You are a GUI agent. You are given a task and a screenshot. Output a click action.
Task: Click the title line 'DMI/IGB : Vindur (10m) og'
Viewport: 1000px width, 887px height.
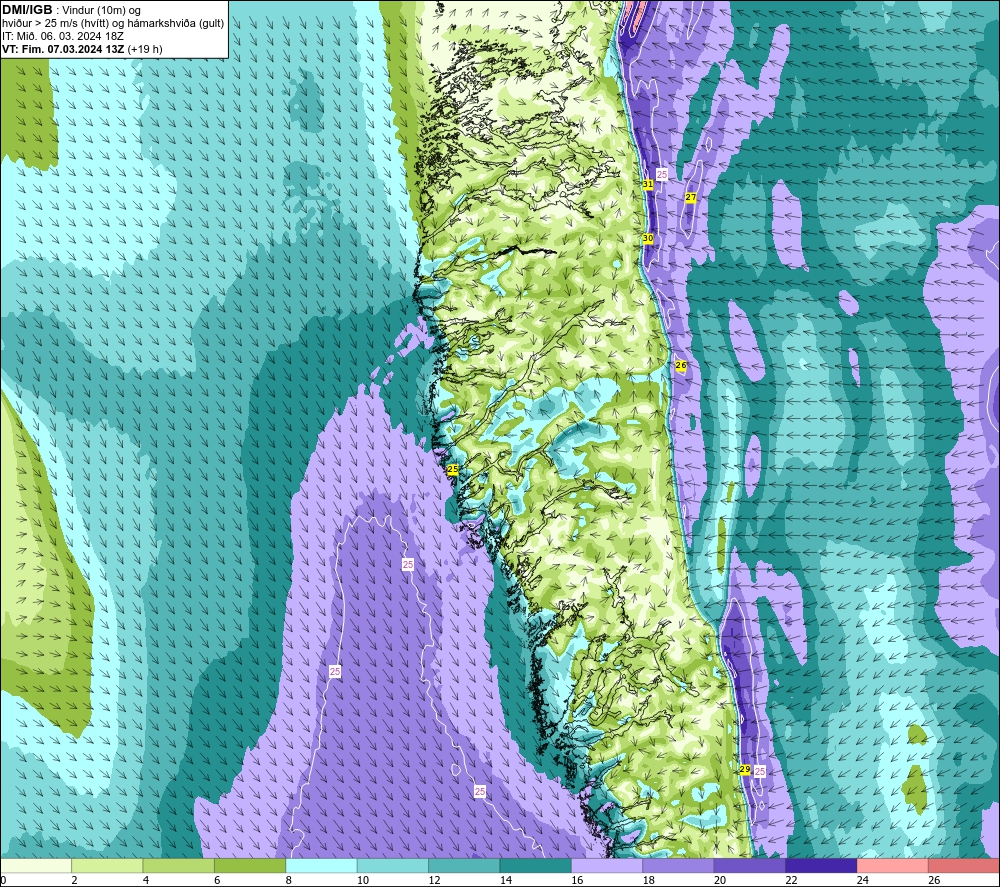click(71, 10)
